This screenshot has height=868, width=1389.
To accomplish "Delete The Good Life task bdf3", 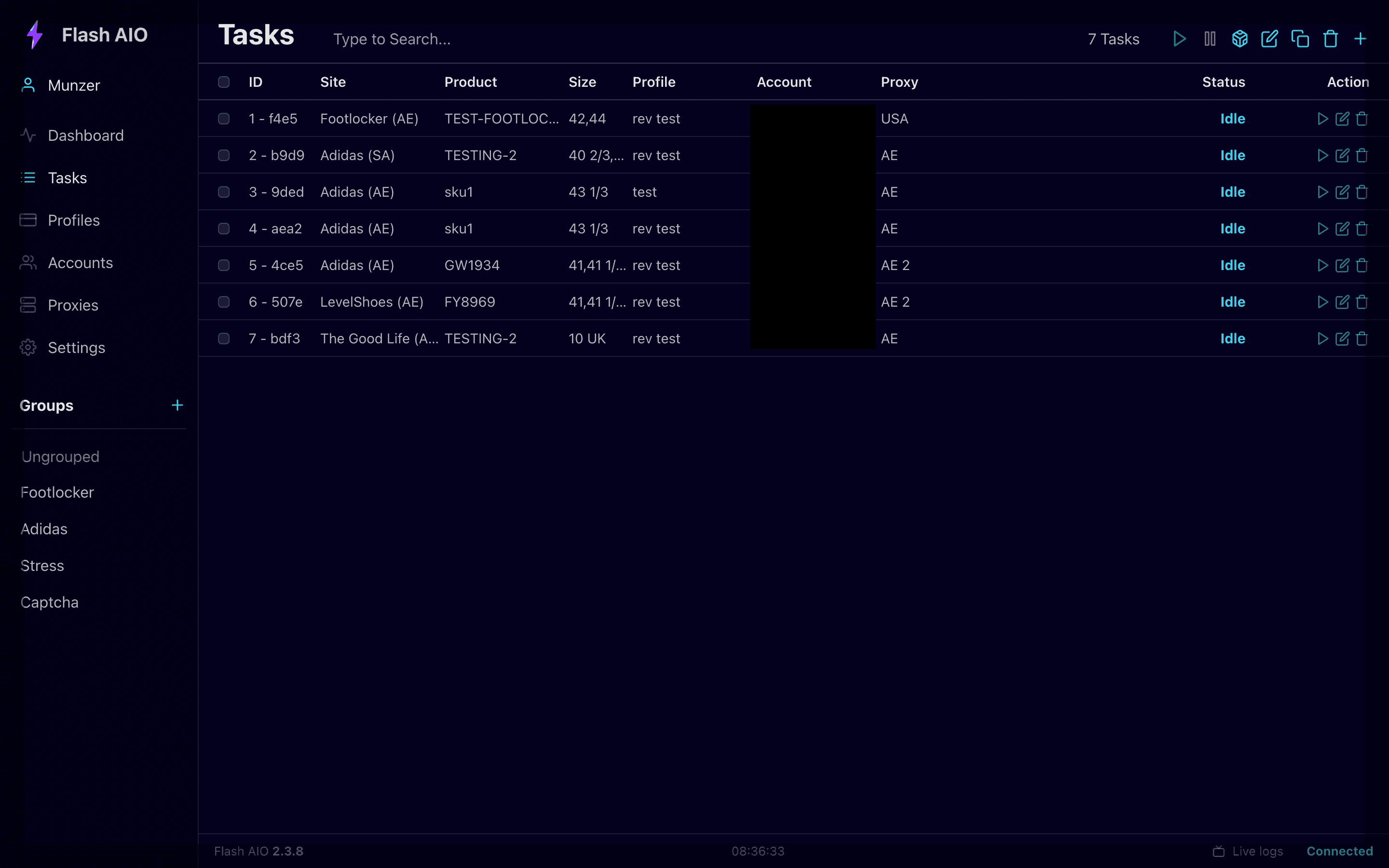I will 1362,339.
